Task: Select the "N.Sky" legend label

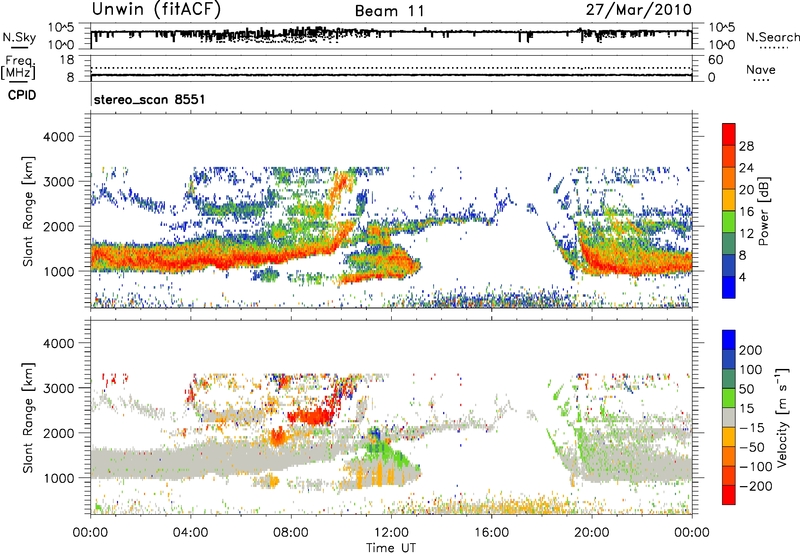Action: click(19, 37)
